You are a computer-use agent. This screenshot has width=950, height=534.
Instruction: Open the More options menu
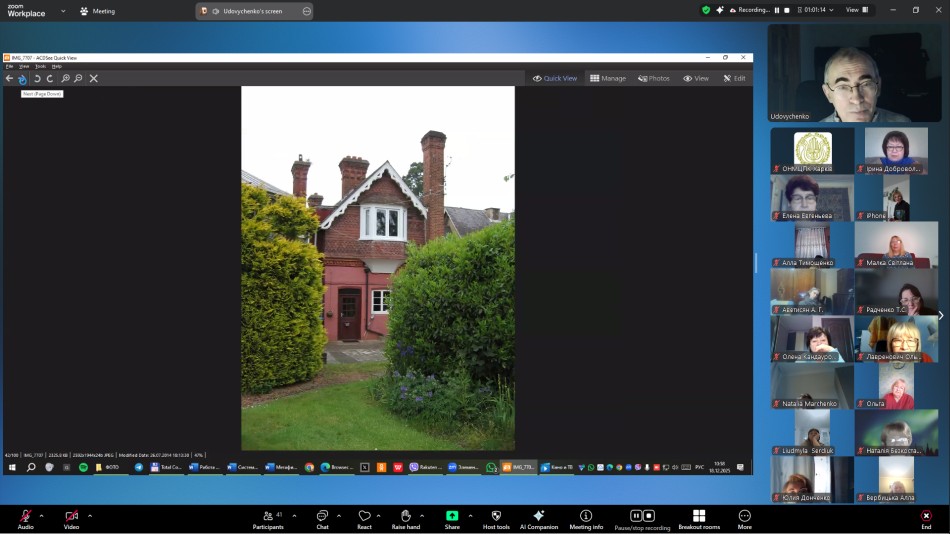744,516
